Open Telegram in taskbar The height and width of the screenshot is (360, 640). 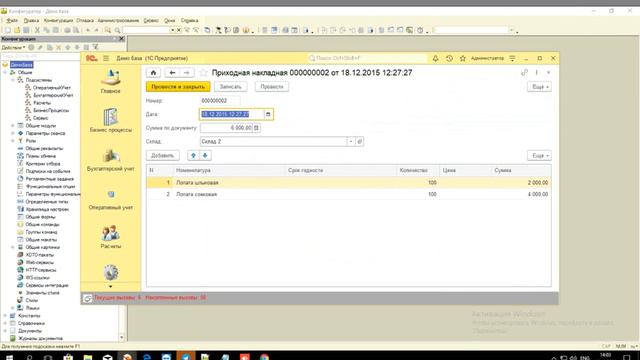point(185,357)
